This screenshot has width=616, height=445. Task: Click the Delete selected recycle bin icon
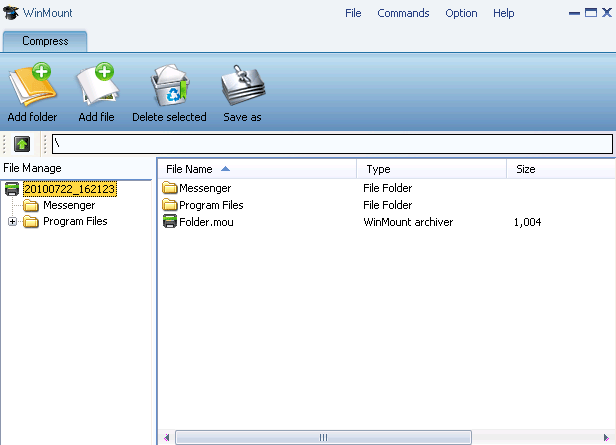[170, 85]
